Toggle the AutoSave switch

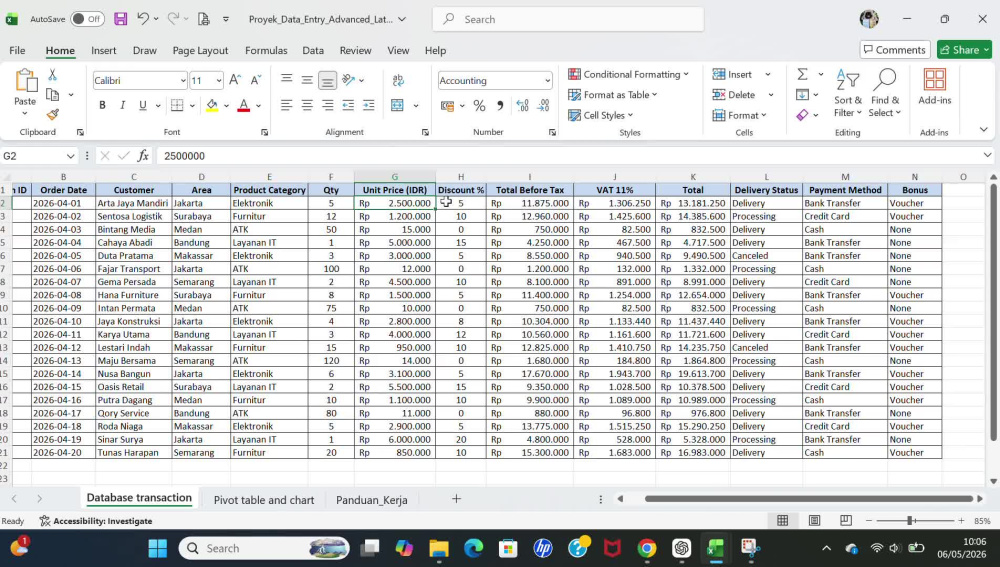coord(87,19)
